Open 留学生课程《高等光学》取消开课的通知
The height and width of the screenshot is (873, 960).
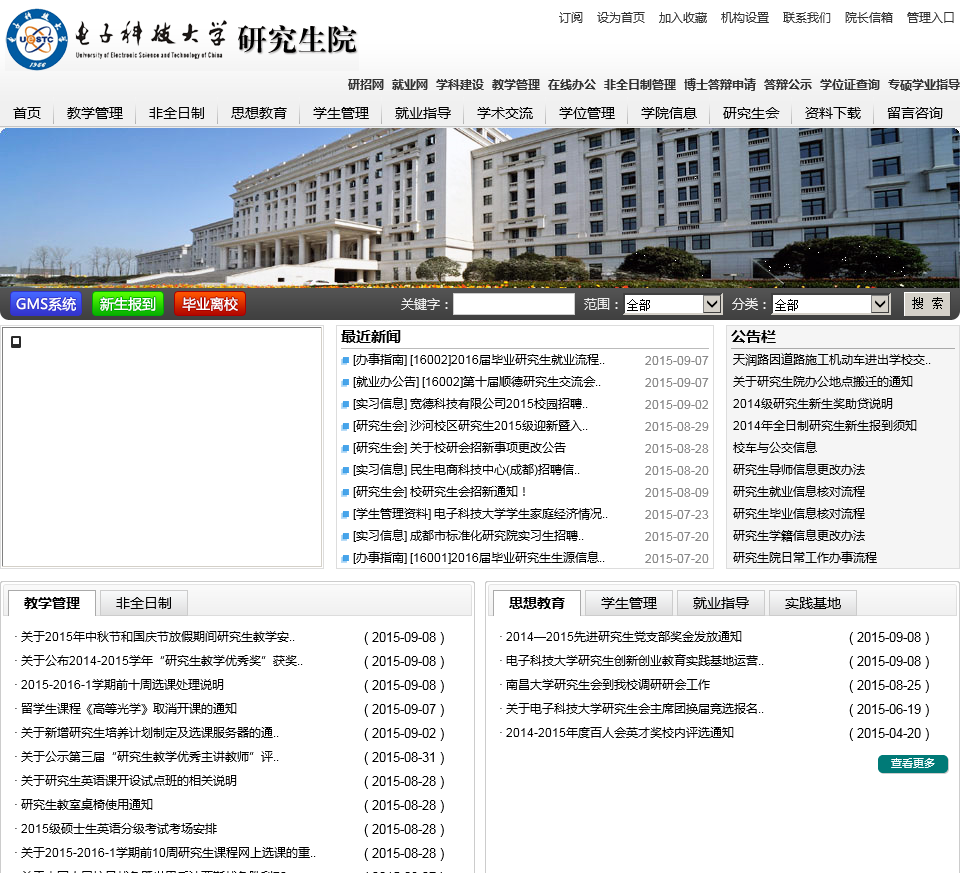point(129,709)
